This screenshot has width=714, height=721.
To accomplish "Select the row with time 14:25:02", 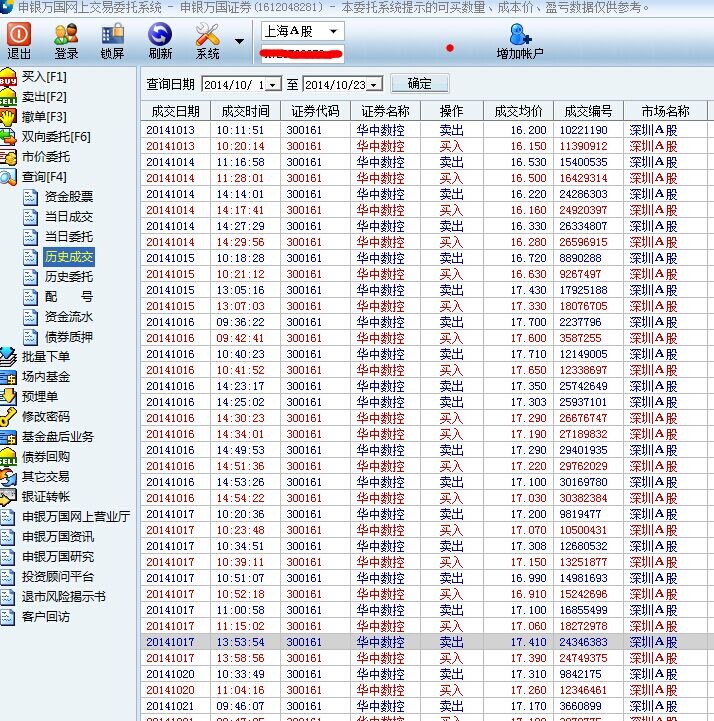I will 427,403.
